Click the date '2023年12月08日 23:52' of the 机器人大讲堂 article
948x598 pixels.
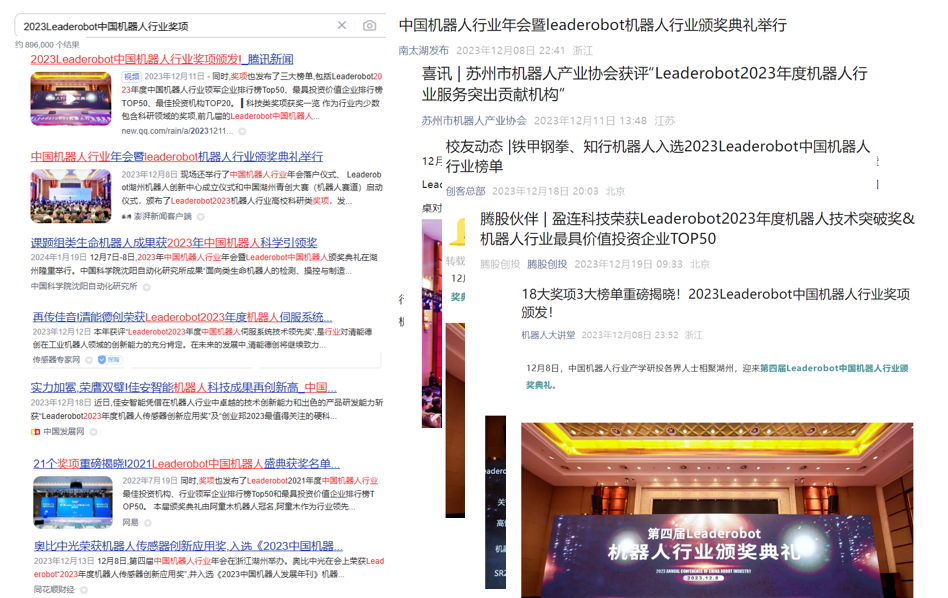coord(630,335)
